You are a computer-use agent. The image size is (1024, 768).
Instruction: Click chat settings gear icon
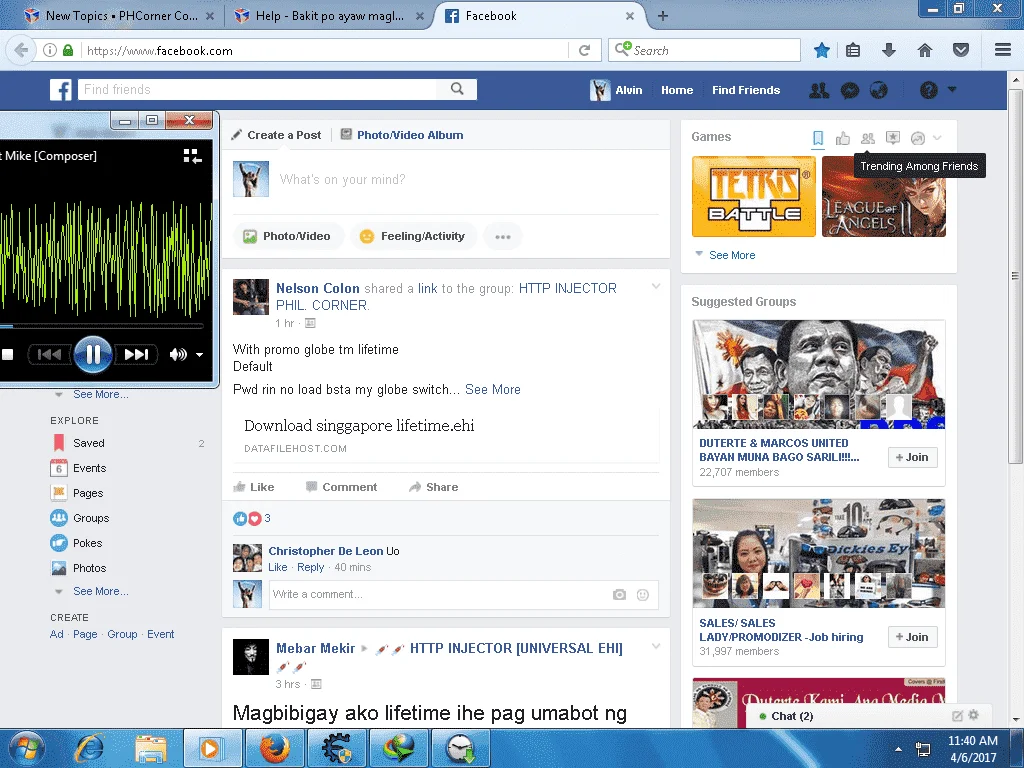974,715
